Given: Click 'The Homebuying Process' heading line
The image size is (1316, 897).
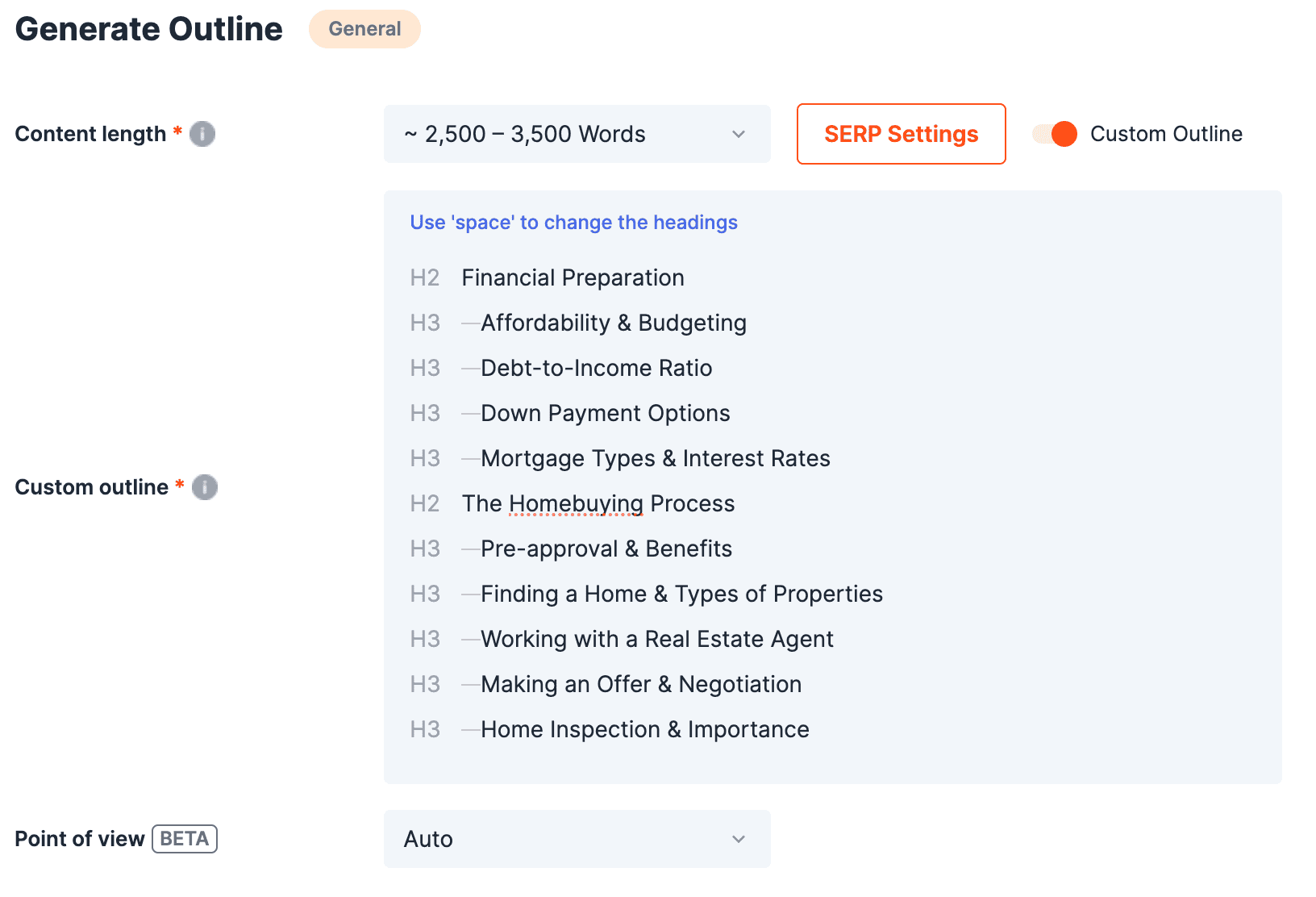Looking at the screenshot, I should pyautogui.click(x=598, y=503).
